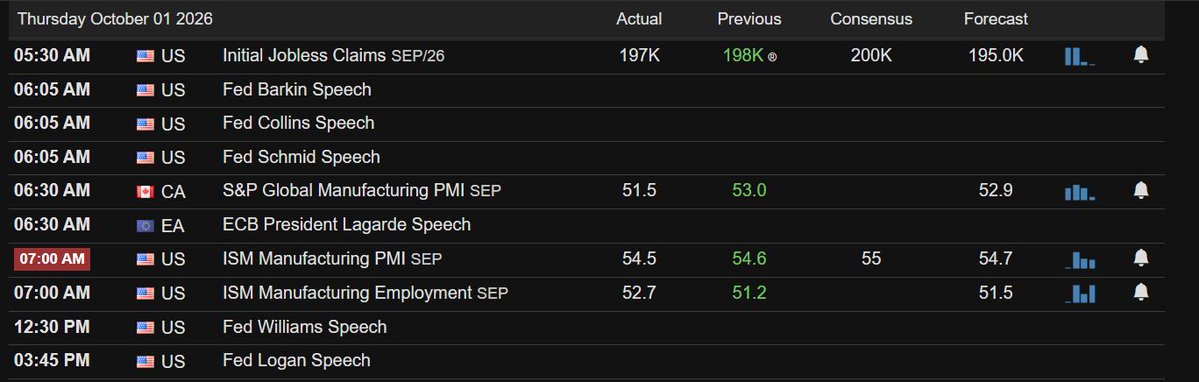This screenshot has width=1199, height=382.
Task: Click the Euro Area flag icon
Action: pyautogui.click(x=145, y=225)
